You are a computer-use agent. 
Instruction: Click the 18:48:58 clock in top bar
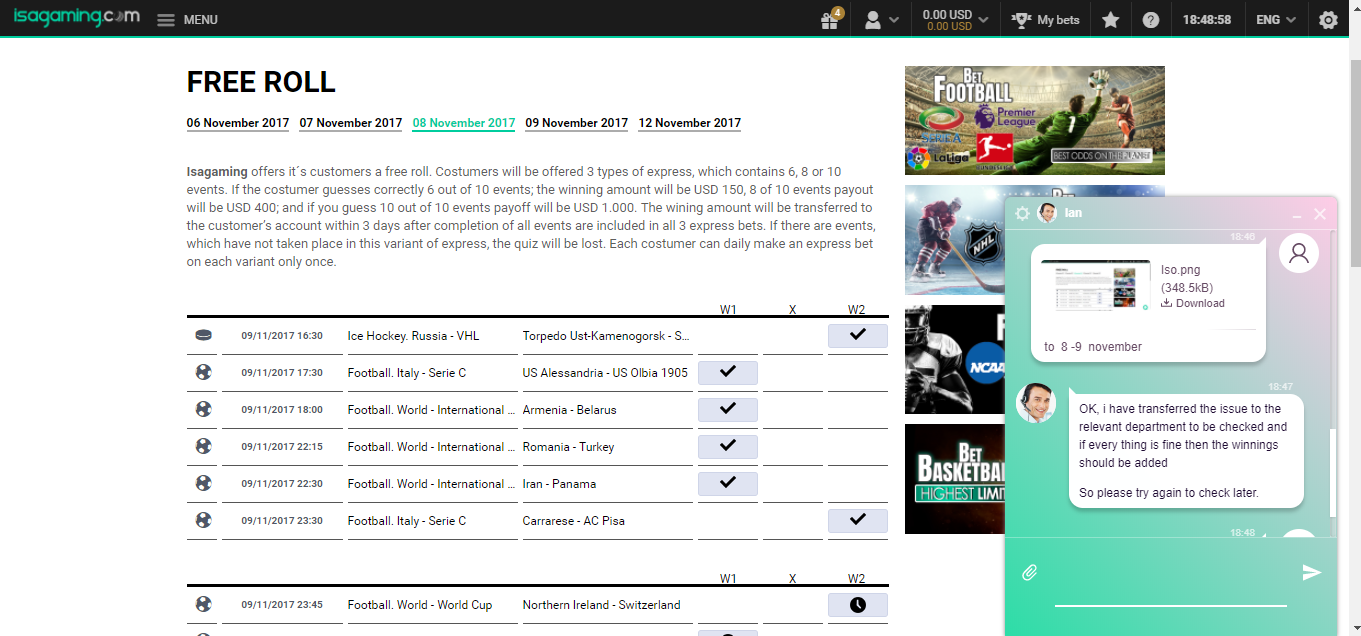(1206, 20)
